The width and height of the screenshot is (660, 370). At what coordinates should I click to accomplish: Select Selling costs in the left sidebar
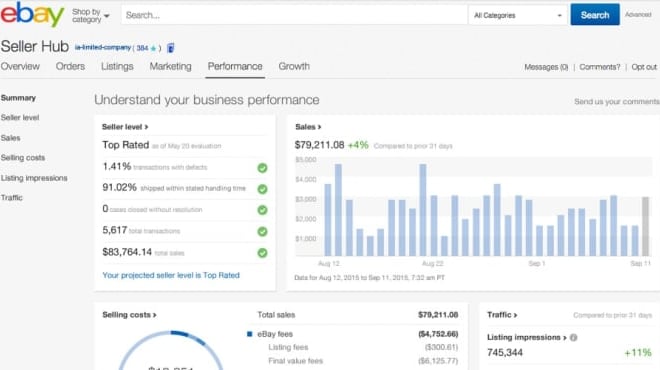23,158
